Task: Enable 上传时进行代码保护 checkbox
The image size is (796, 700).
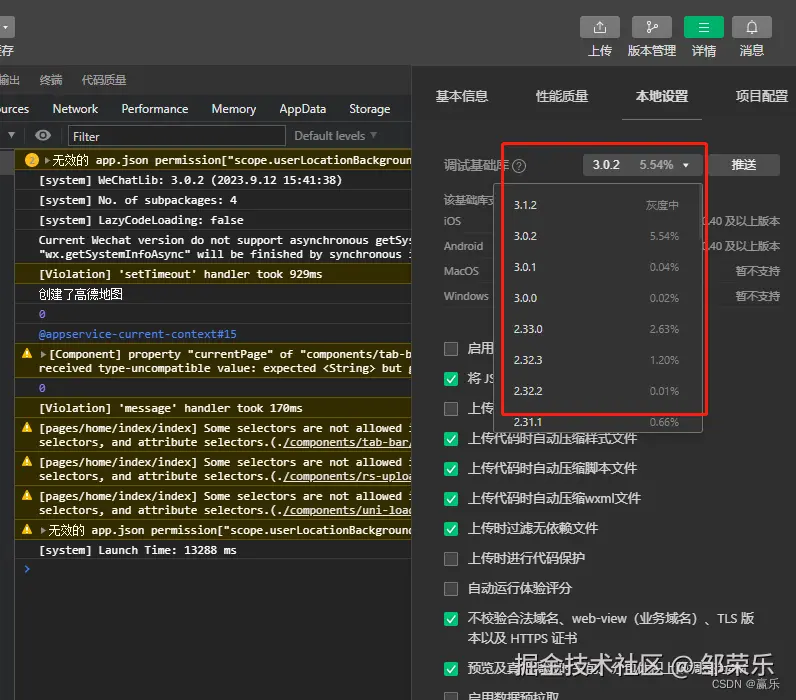Action: tap(451, 559)
